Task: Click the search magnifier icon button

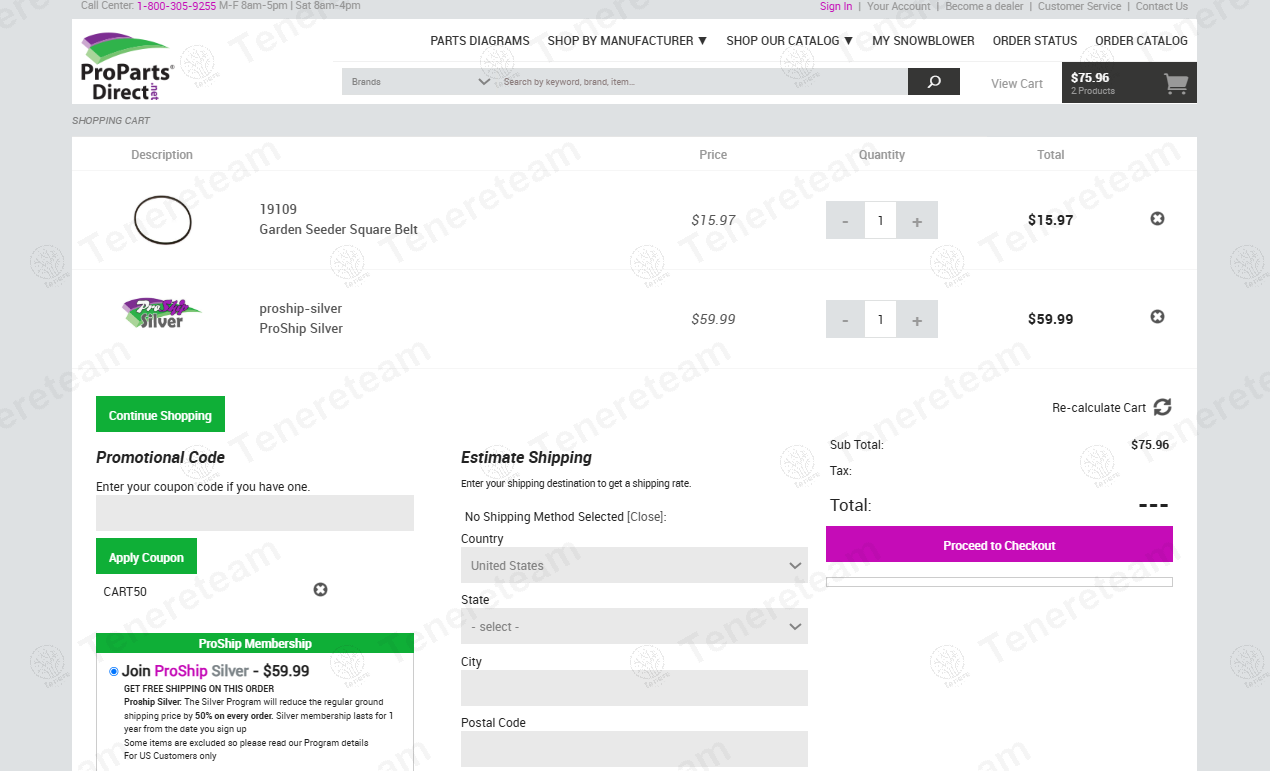Action: [933, 82]
